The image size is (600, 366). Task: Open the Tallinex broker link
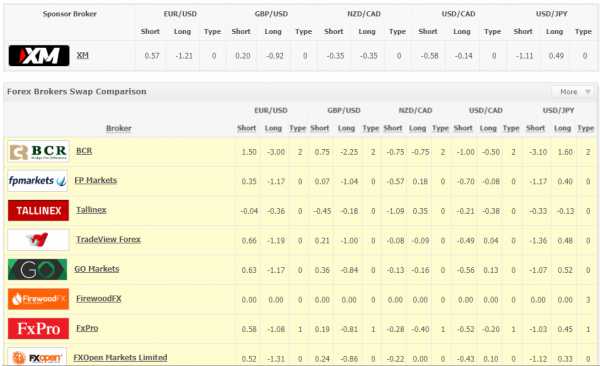click(x=91, y=210)
